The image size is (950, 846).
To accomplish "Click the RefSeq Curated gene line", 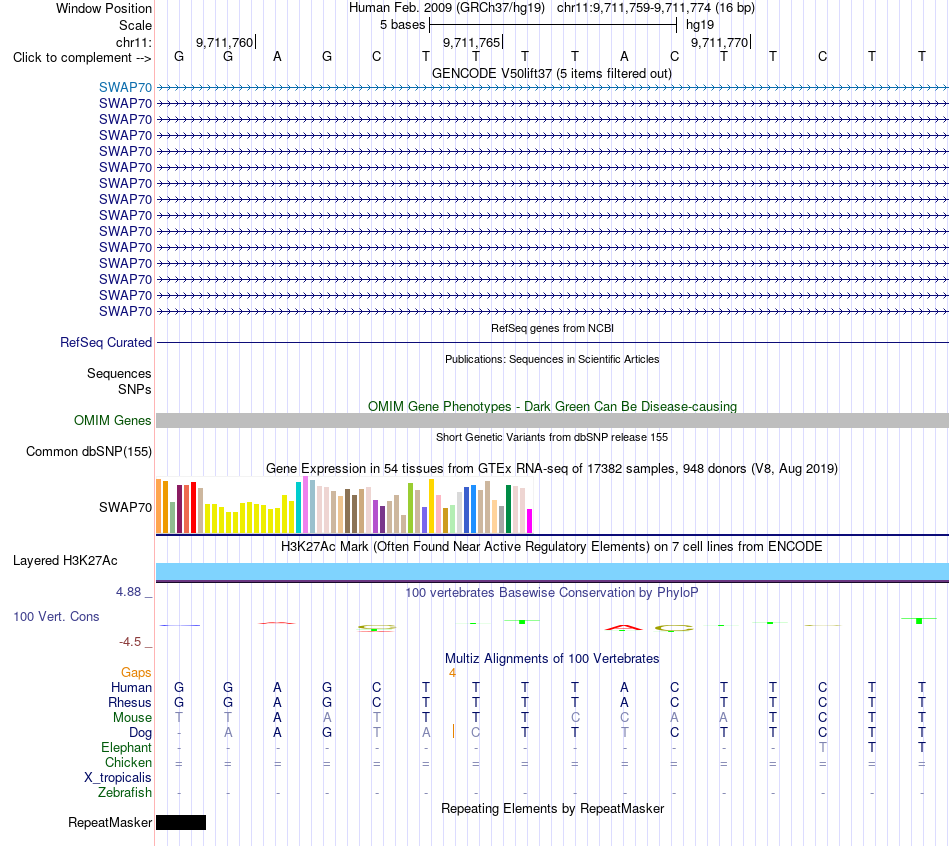I will click(x=552, y=342).
